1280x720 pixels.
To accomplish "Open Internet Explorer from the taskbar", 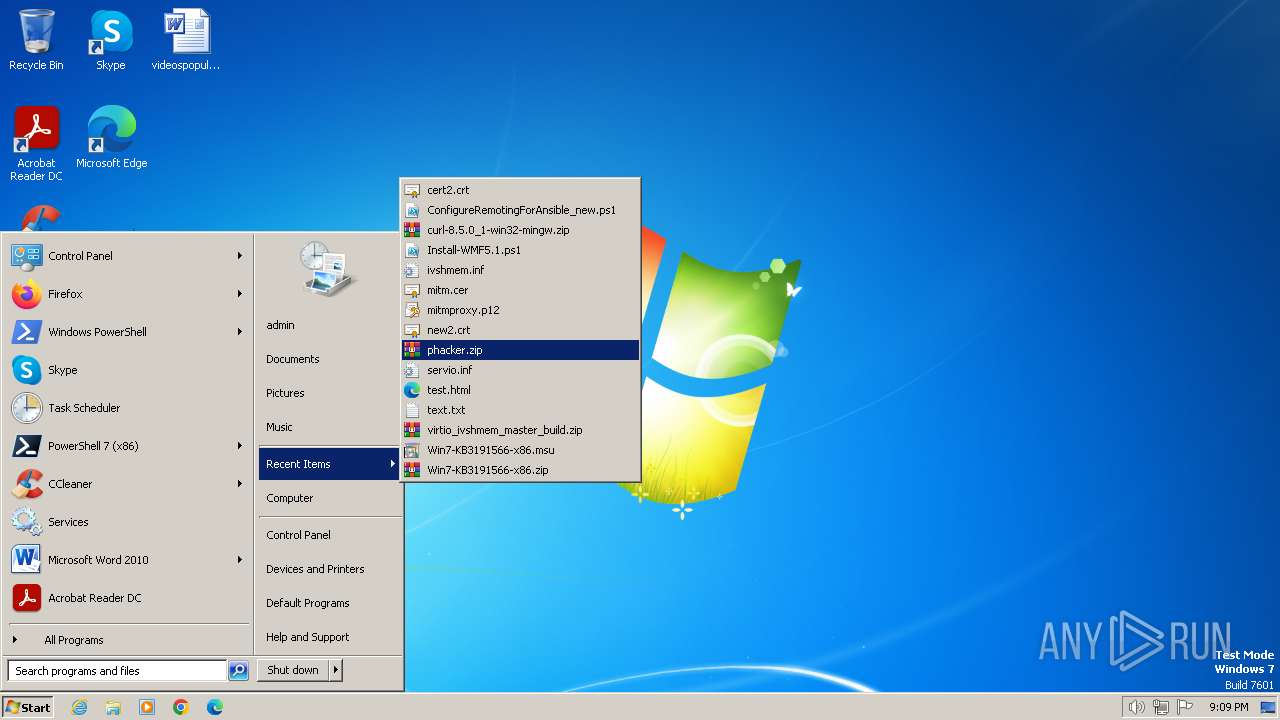I will (x=79, y=707).
